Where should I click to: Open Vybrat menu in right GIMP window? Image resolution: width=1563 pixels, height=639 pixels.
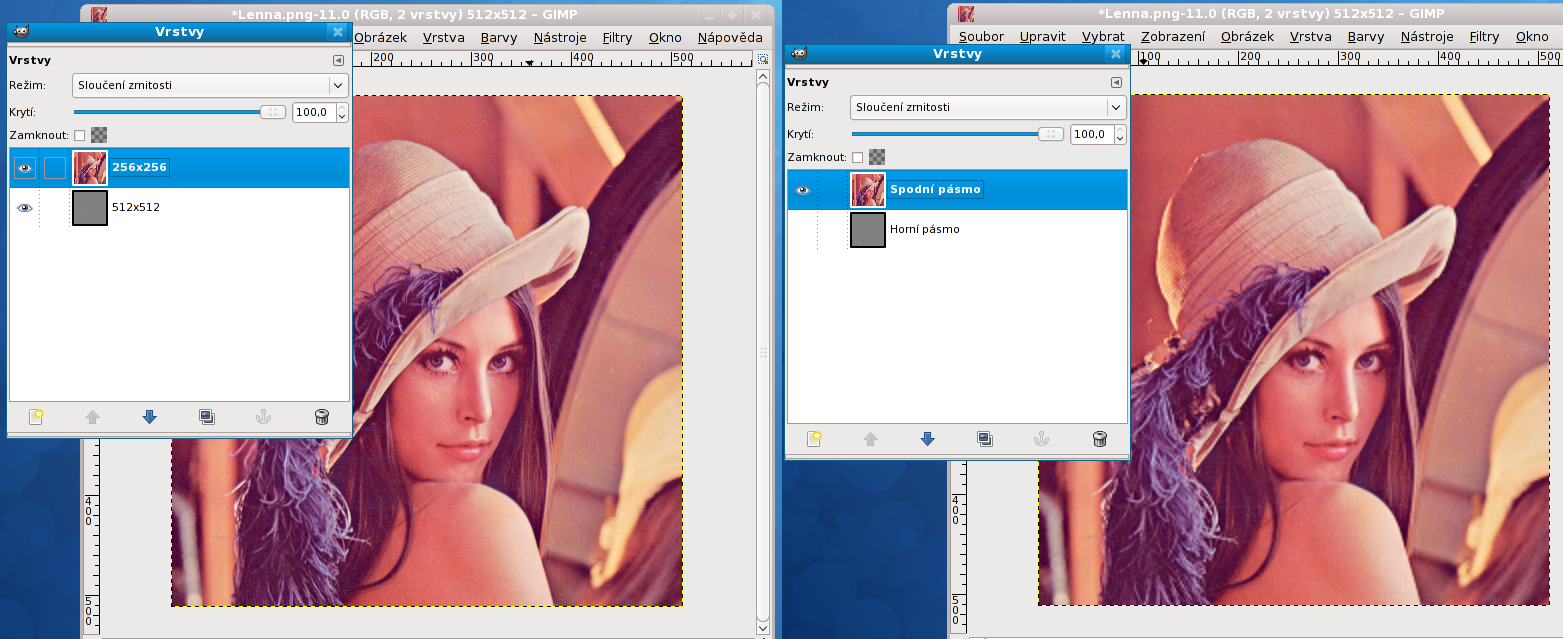pyautogui.click(x=1103, y=36)
